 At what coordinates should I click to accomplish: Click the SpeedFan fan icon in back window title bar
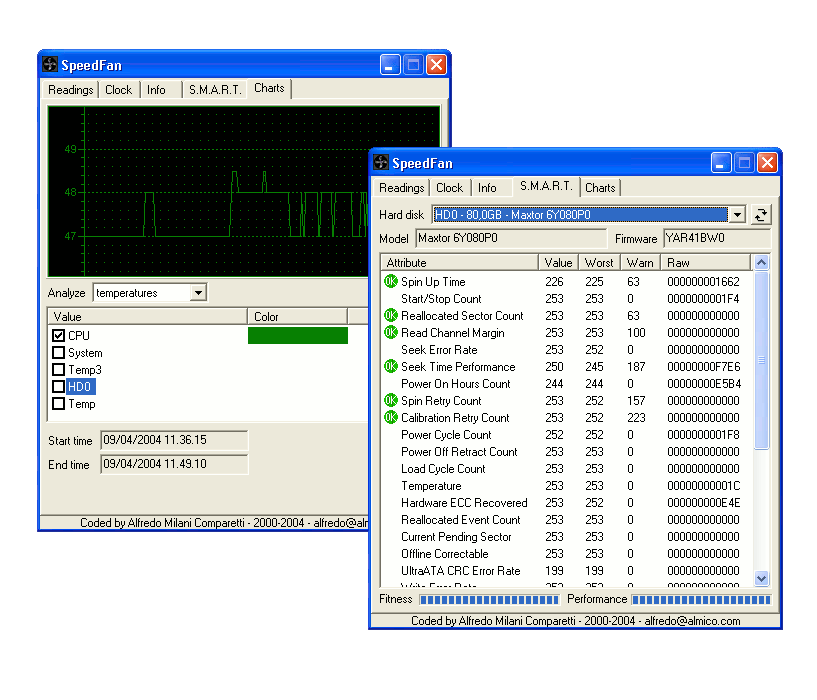pos(50,65)
